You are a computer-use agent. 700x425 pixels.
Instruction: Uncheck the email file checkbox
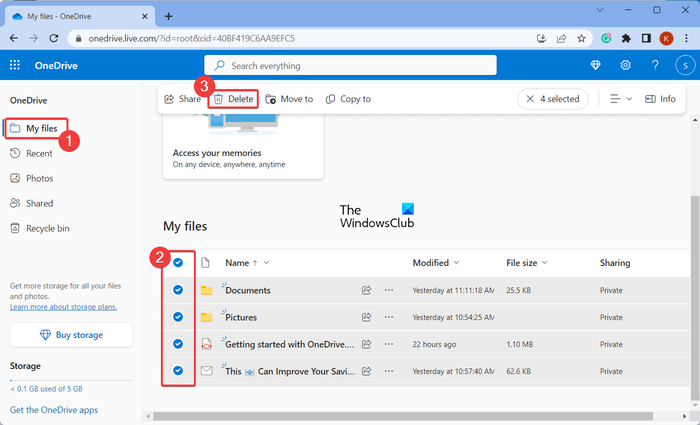point(178,371)
